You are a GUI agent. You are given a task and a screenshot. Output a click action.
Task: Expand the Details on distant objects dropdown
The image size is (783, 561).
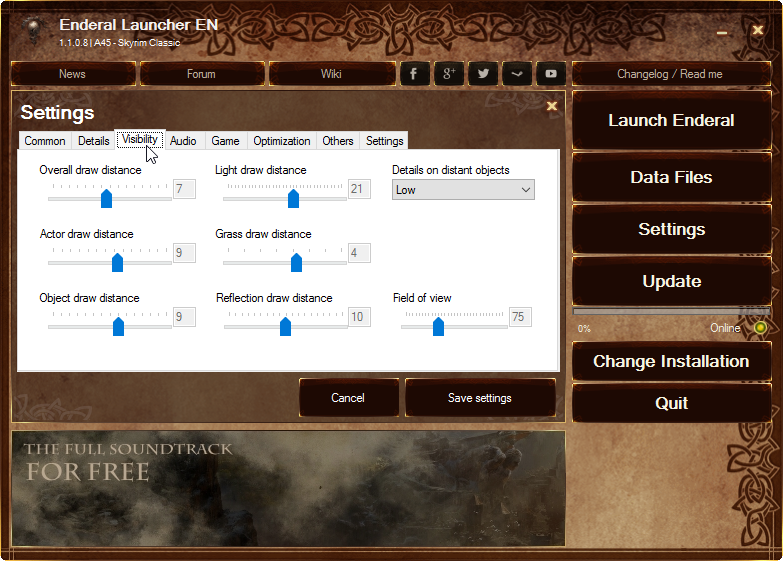(463, 190)
